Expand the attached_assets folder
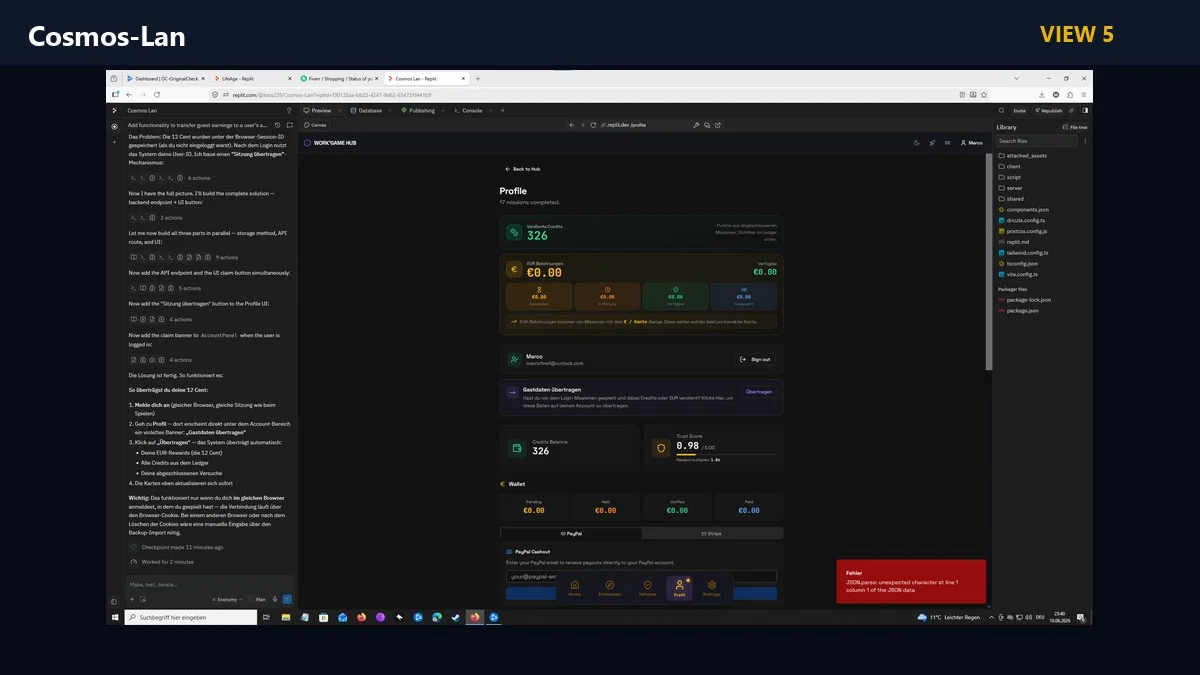The image size is (1200, 675). 1022,155
